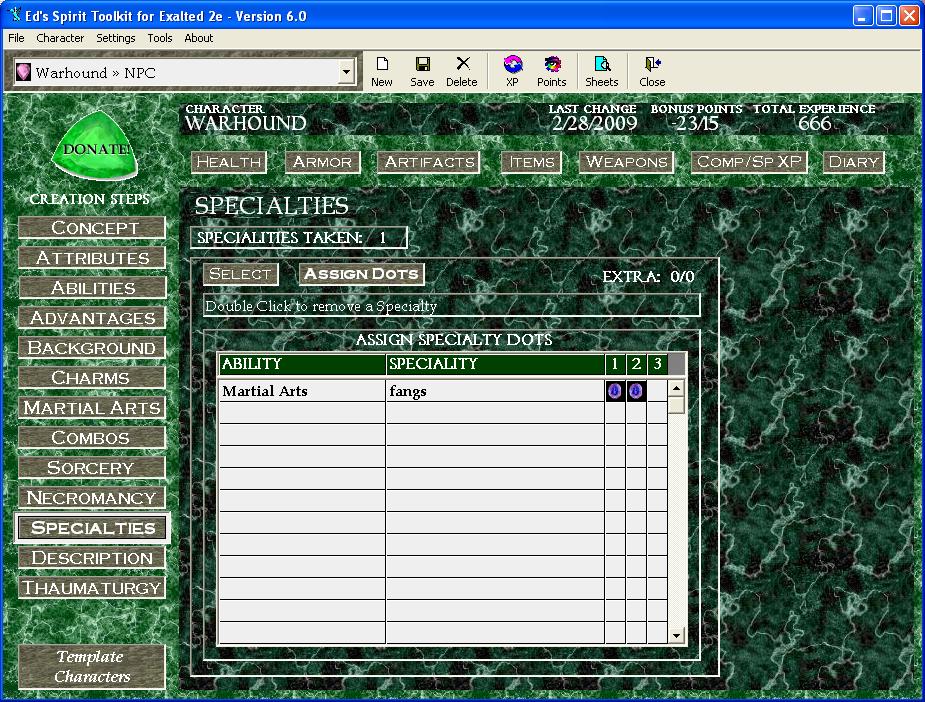
Task: Click the pink gem icon beside Warhound
Action: click(x=23, y=72)
